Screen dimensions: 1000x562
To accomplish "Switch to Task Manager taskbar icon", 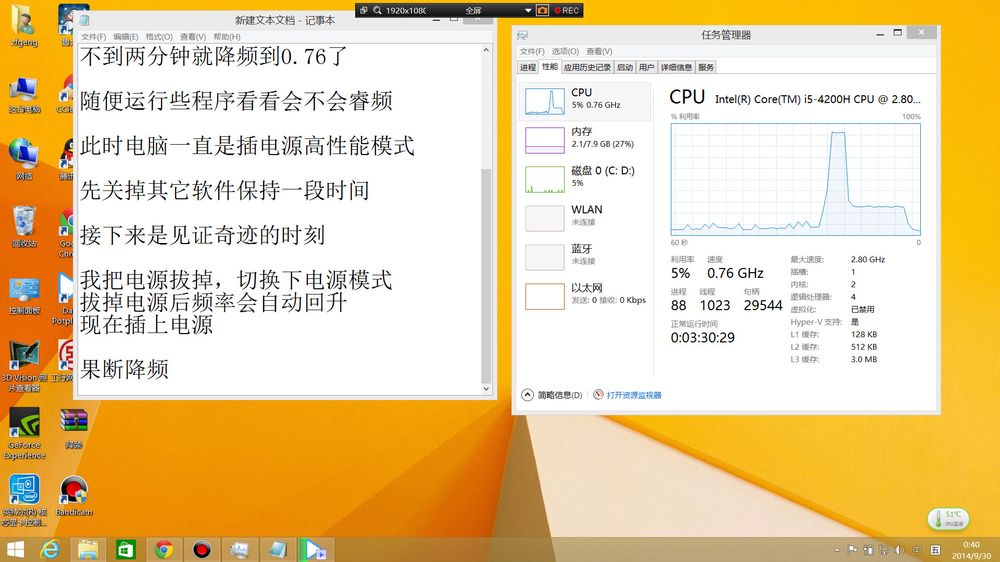I will 240,549.
